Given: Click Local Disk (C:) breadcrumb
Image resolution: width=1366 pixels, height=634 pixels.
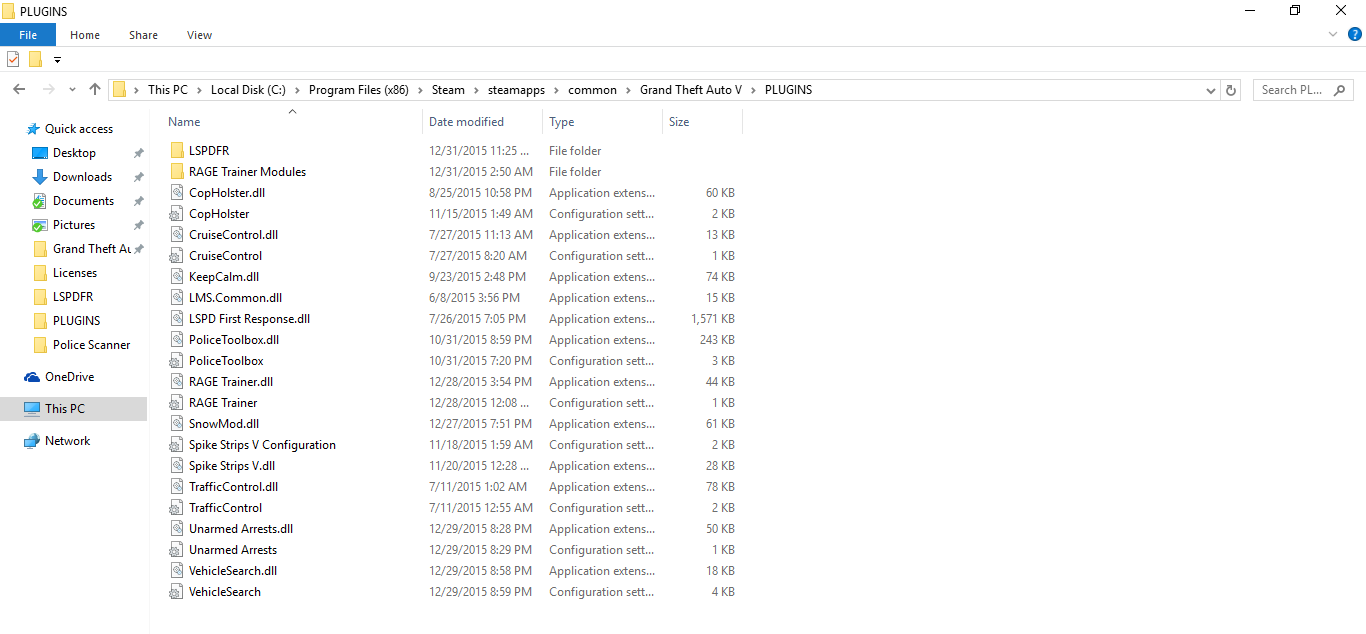Looking at the screenshot, I should click(x=249, y=90).
